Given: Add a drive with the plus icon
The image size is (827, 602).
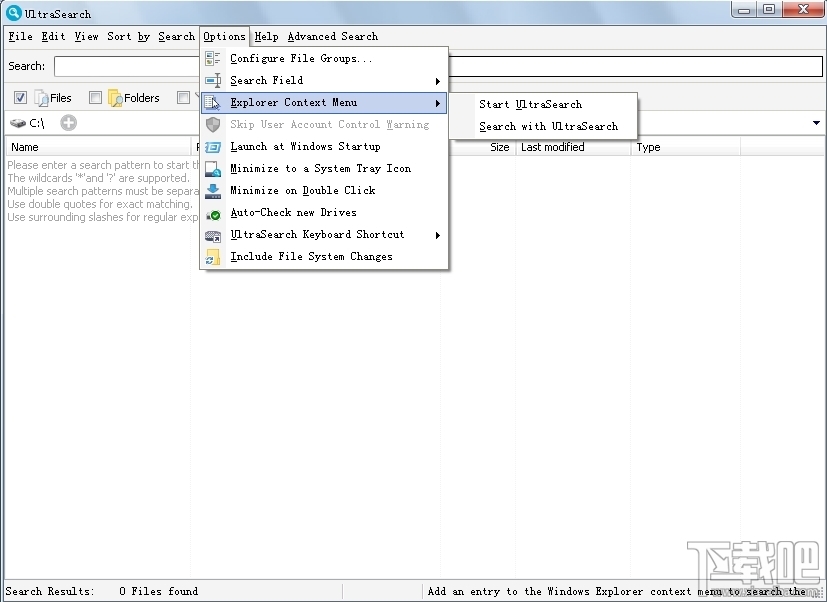Looking at the screenshot, I should coord(68,123).
